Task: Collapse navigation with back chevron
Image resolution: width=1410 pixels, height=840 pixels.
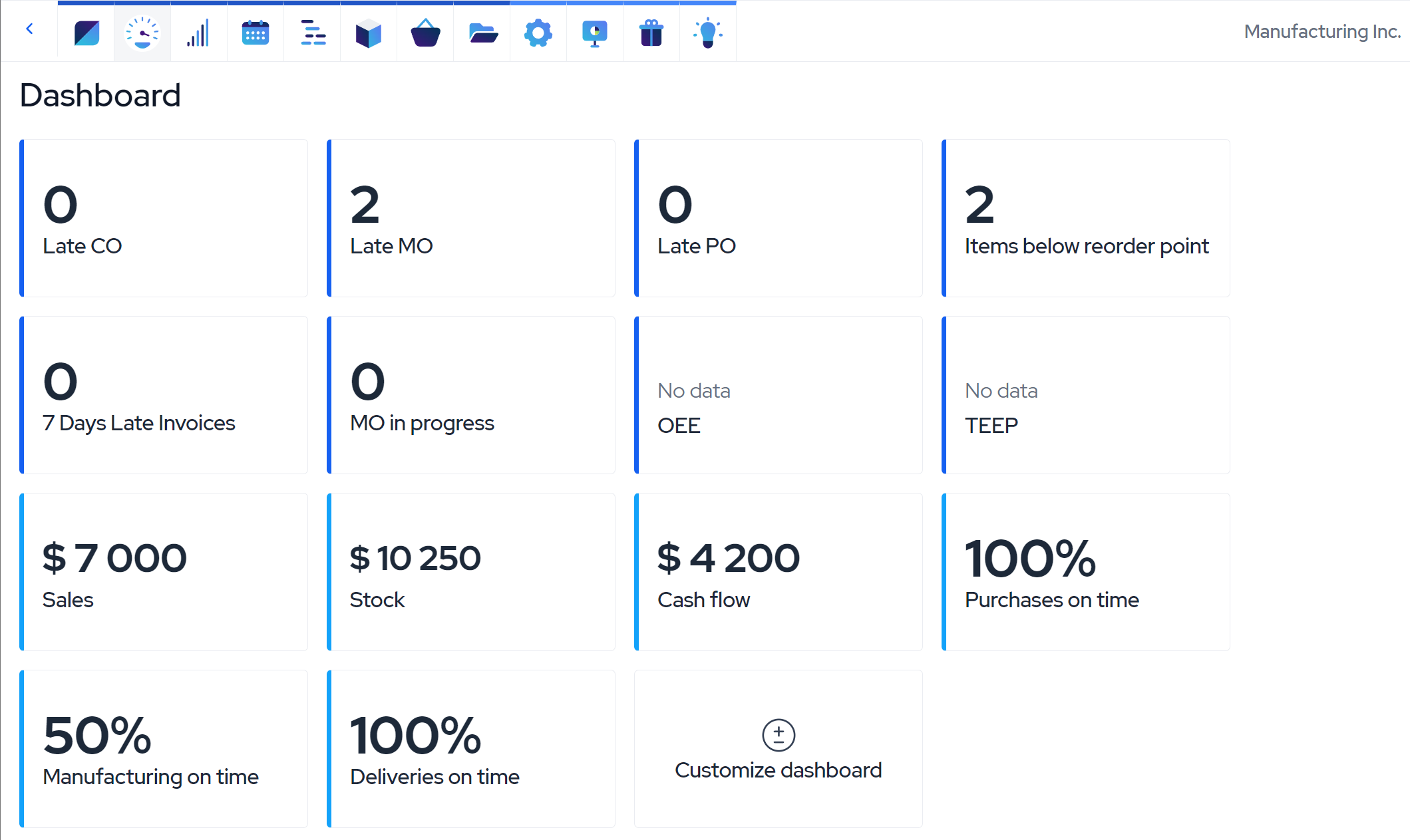Action: click(29, 29)
